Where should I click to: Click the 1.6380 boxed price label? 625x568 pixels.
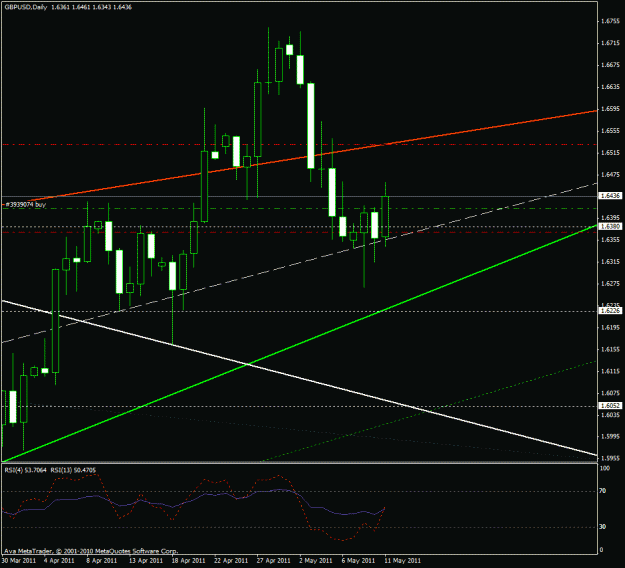click(x=611, y=226)
